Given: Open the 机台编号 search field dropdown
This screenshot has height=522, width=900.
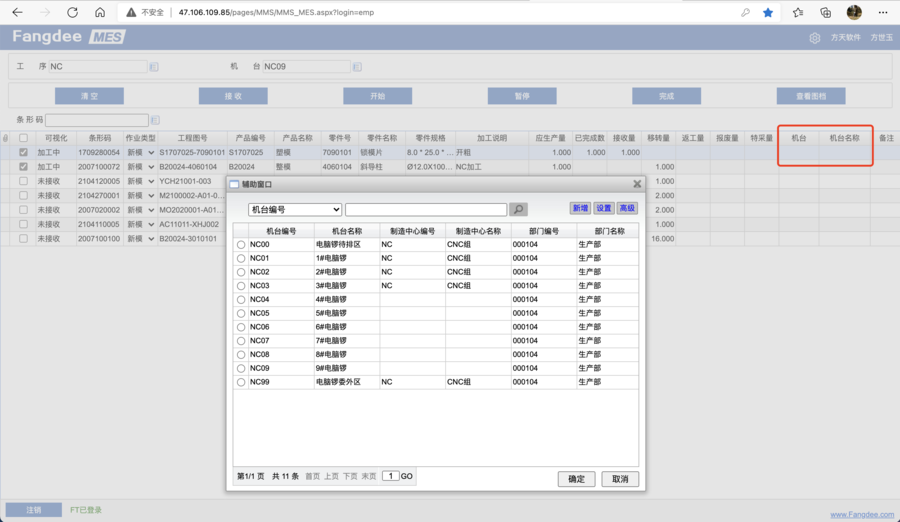Looking at the screenshot, I should pos(295,210).
